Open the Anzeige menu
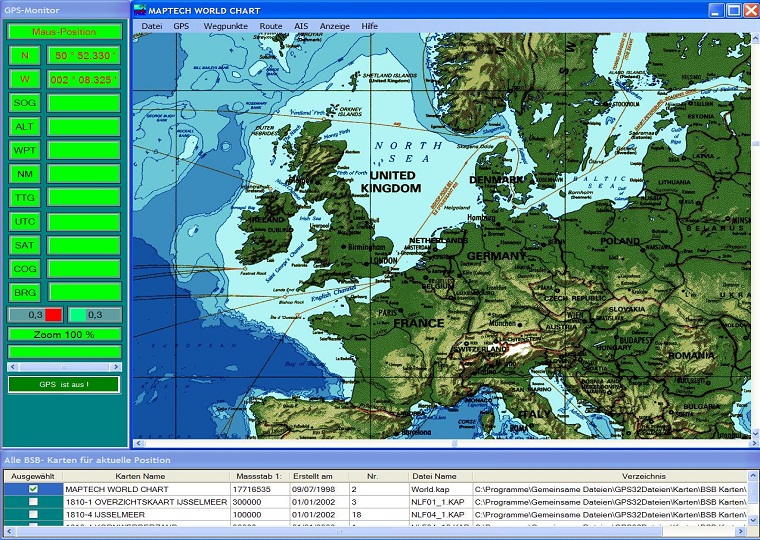Screen dimensions: 760x540 click(334, 26)
